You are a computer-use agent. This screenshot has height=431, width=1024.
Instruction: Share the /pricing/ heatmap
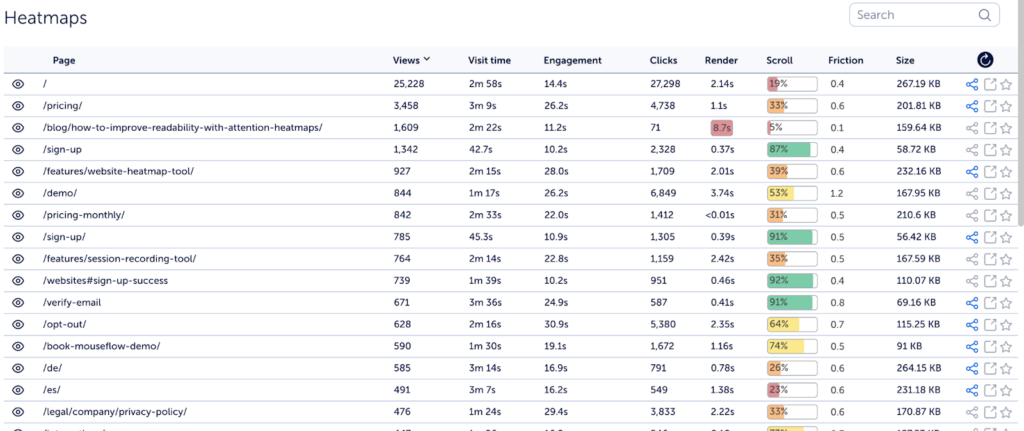click(x=972, y=106)
